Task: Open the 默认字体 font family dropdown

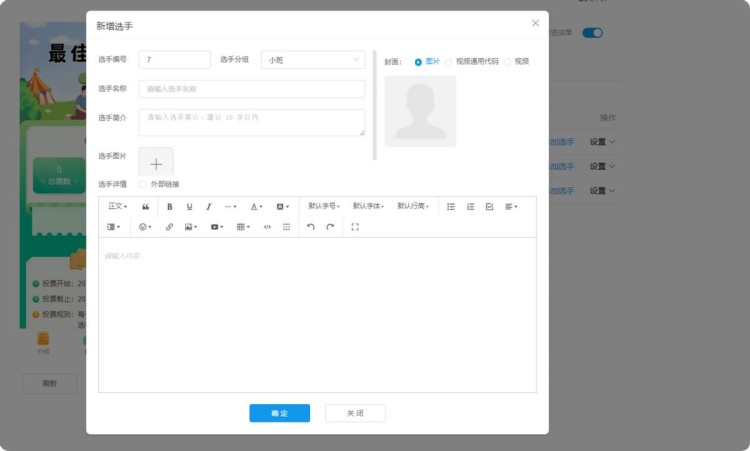Action: [368, 207]
